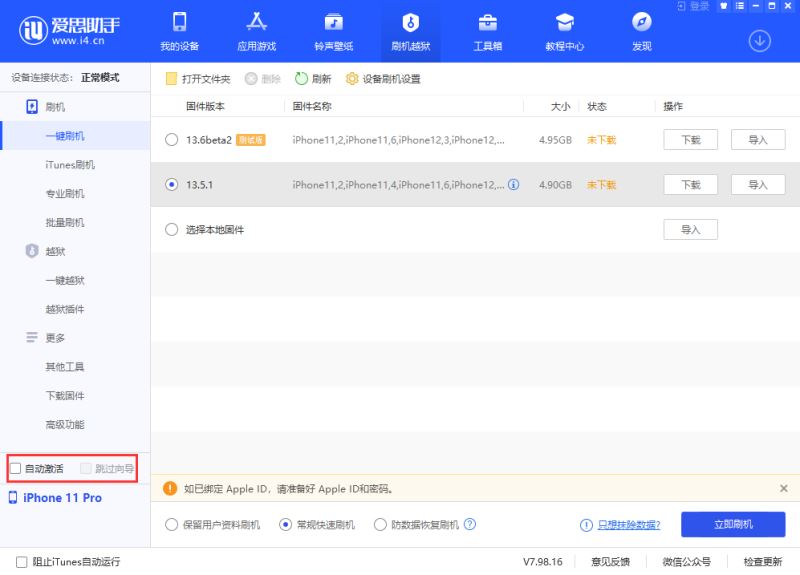Enable the 自动激活 checkbox
This screenshot has height=575, width=800.
(x=16, y=468)
